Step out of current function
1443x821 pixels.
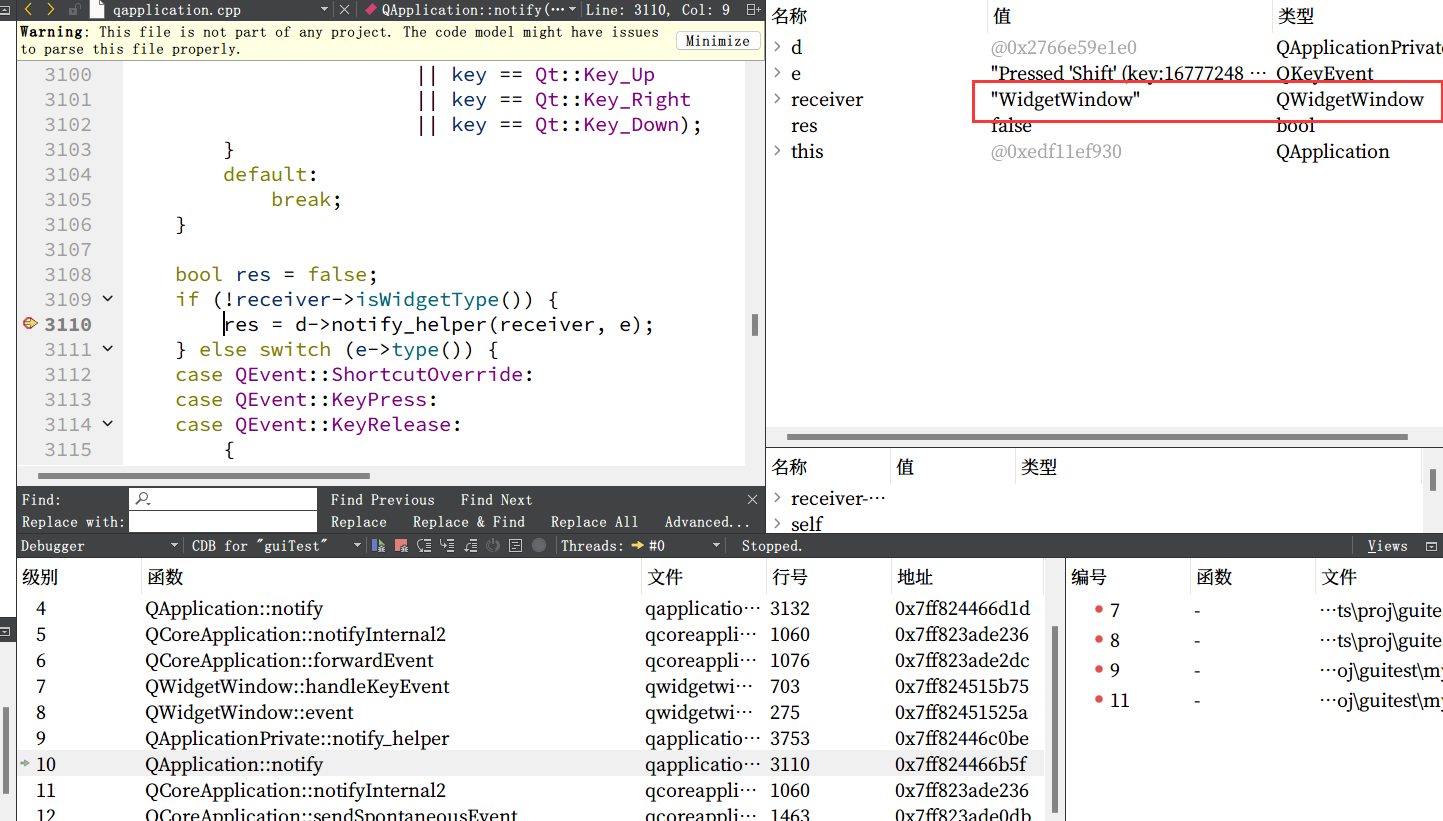coord(470,546)
